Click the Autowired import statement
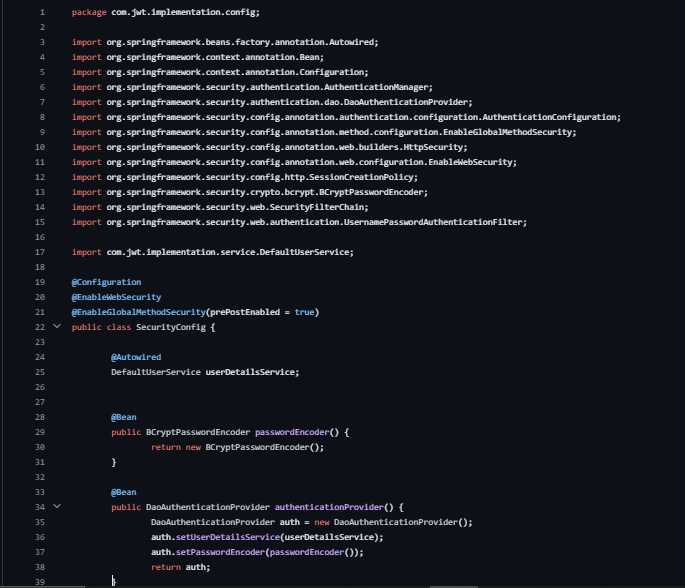Screen dimensions: 685x588 pos(225,42)
